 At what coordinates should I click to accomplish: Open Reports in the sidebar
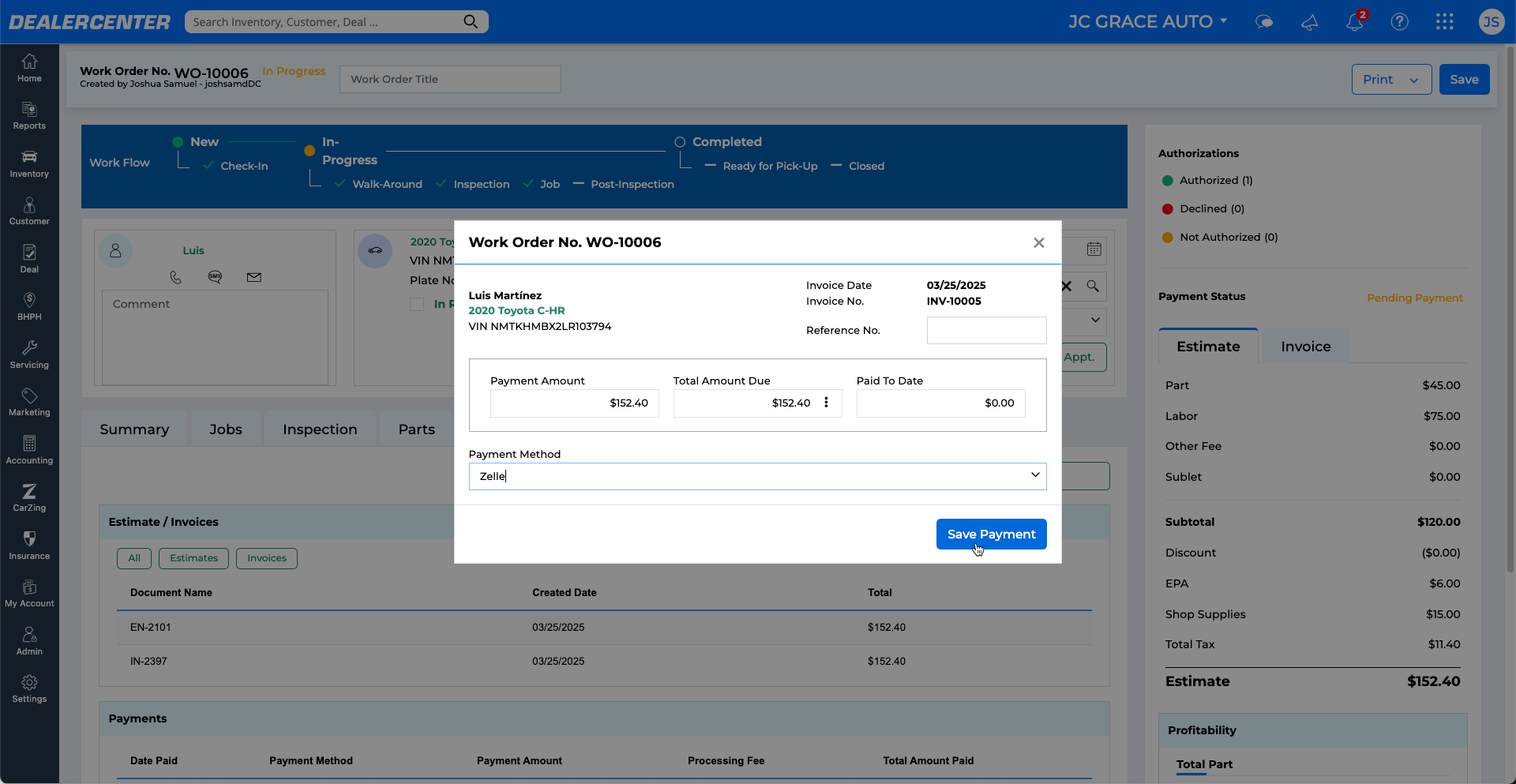click(x=29, y=116)
